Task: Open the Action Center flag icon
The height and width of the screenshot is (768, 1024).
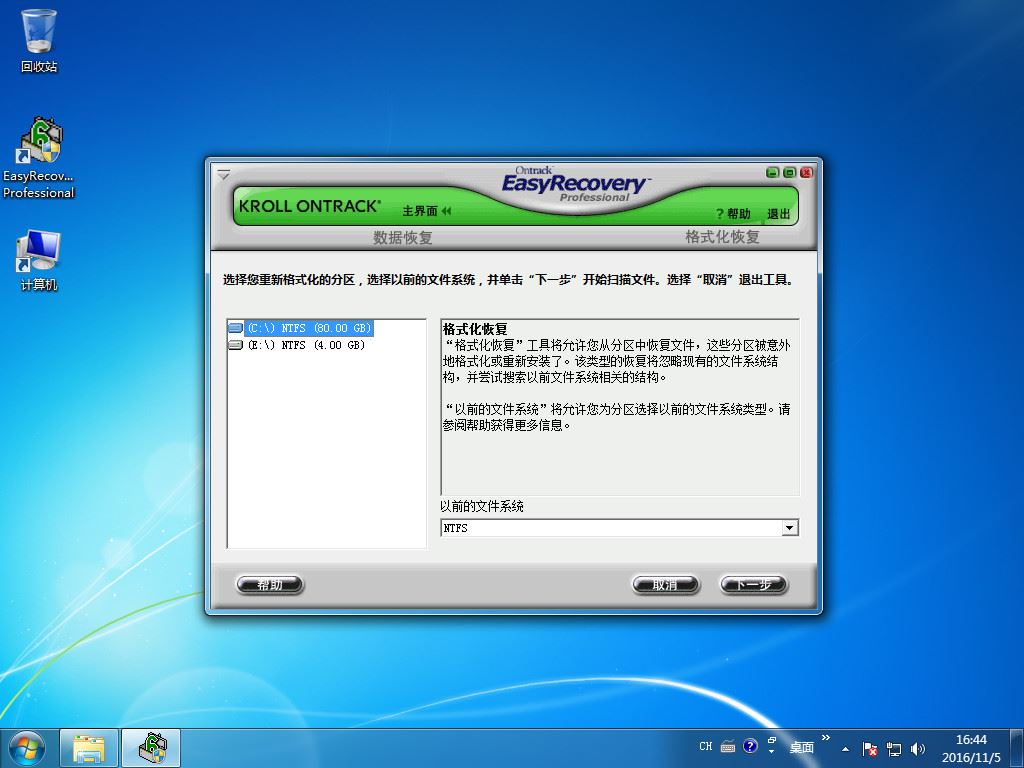Action: coord(869,748)
